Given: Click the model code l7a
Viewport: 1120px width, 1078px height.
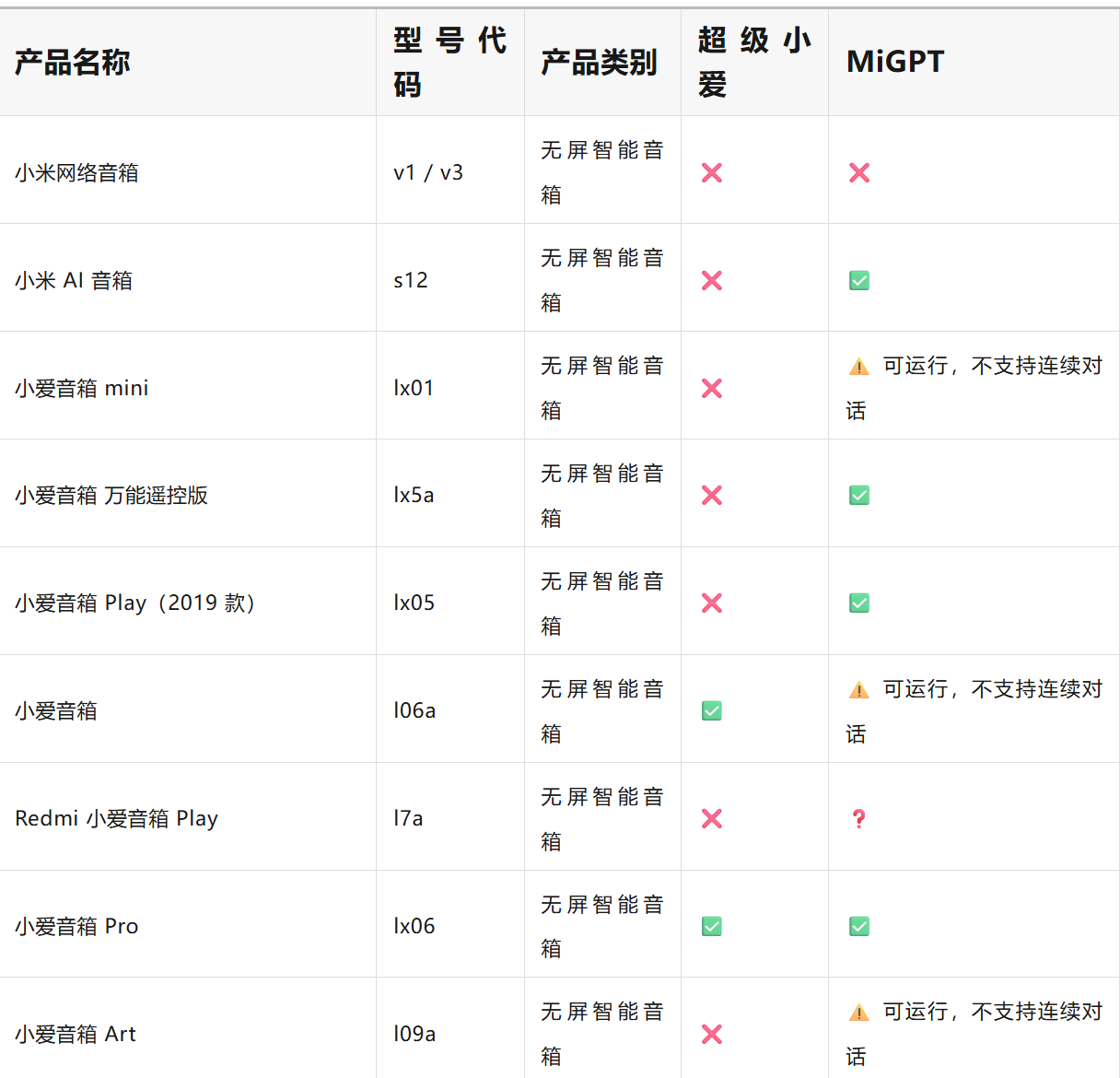Looking at the screenshot, I should coord(408,818).
